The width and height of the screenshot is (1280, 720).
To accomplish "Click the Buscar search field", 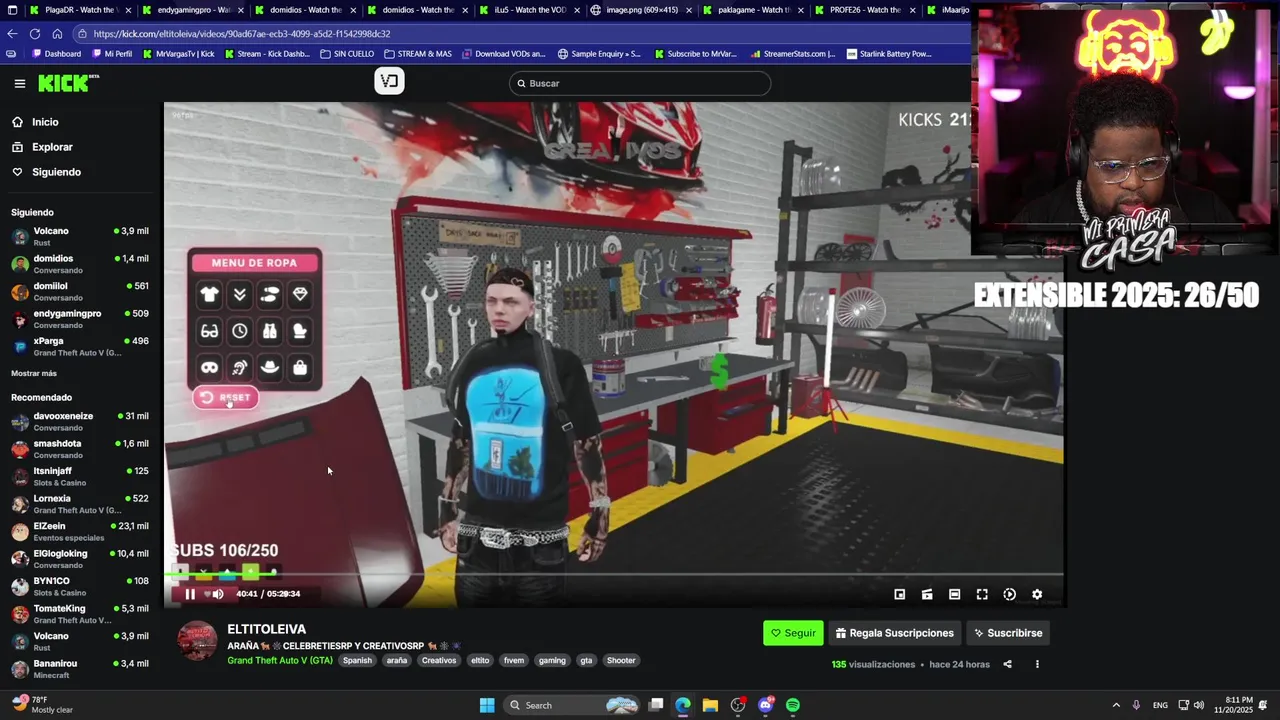I will pyautogui.click(x=640, y=83).
